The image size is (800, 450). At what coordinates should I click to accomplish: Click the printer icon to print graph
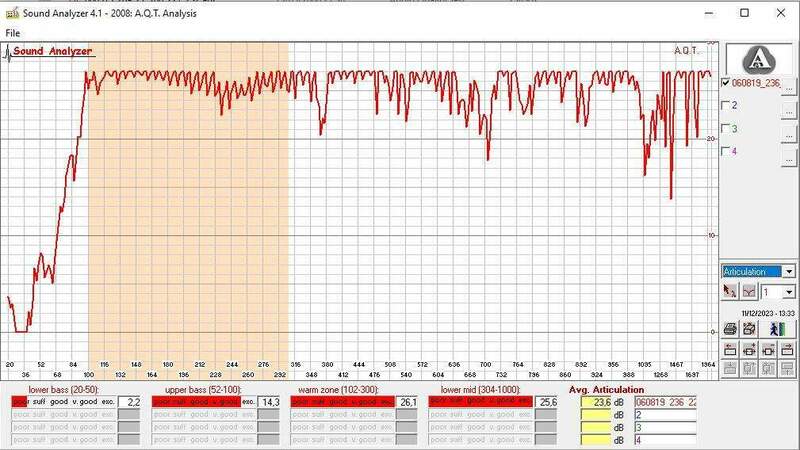coord(730,328)
